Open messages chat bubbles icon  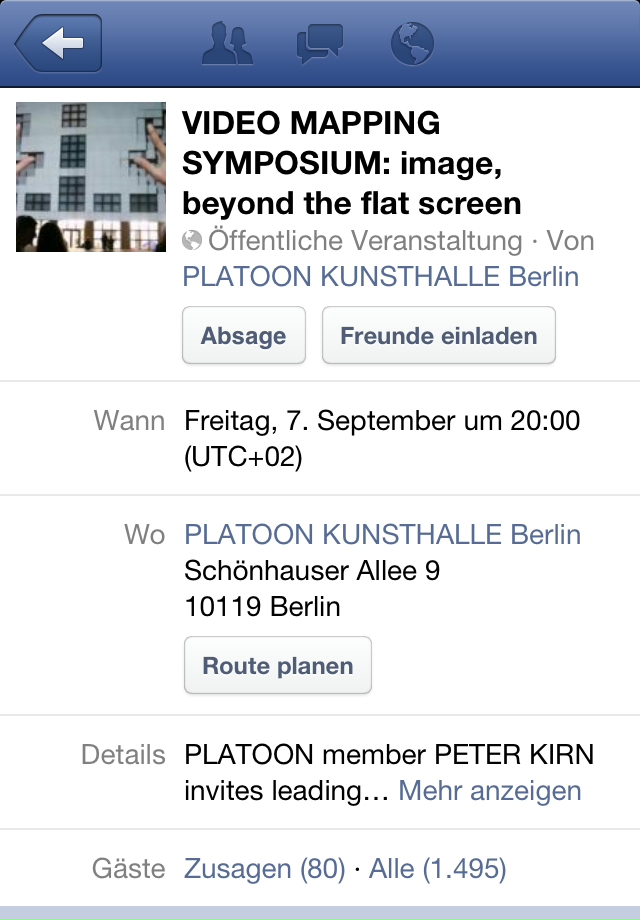tap(320, 43)
